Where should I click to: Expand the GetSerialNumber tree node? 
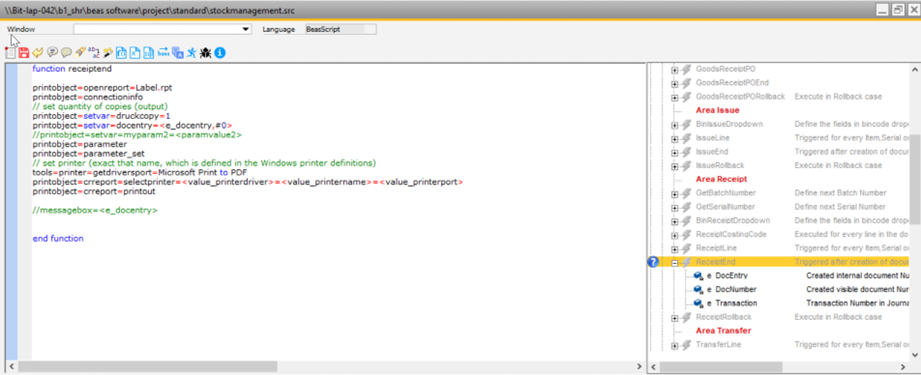click(x=675, y=207)
